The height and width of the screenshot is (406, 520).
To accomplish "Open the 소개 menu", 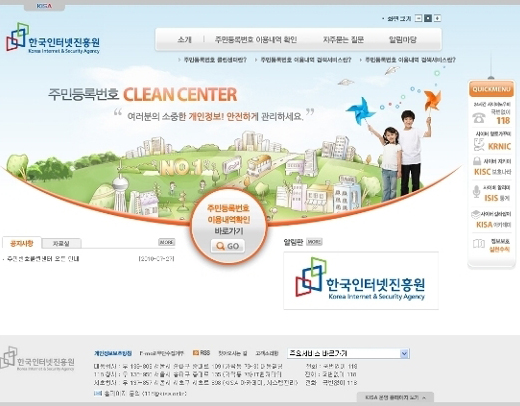I will [x=184, y=40].
